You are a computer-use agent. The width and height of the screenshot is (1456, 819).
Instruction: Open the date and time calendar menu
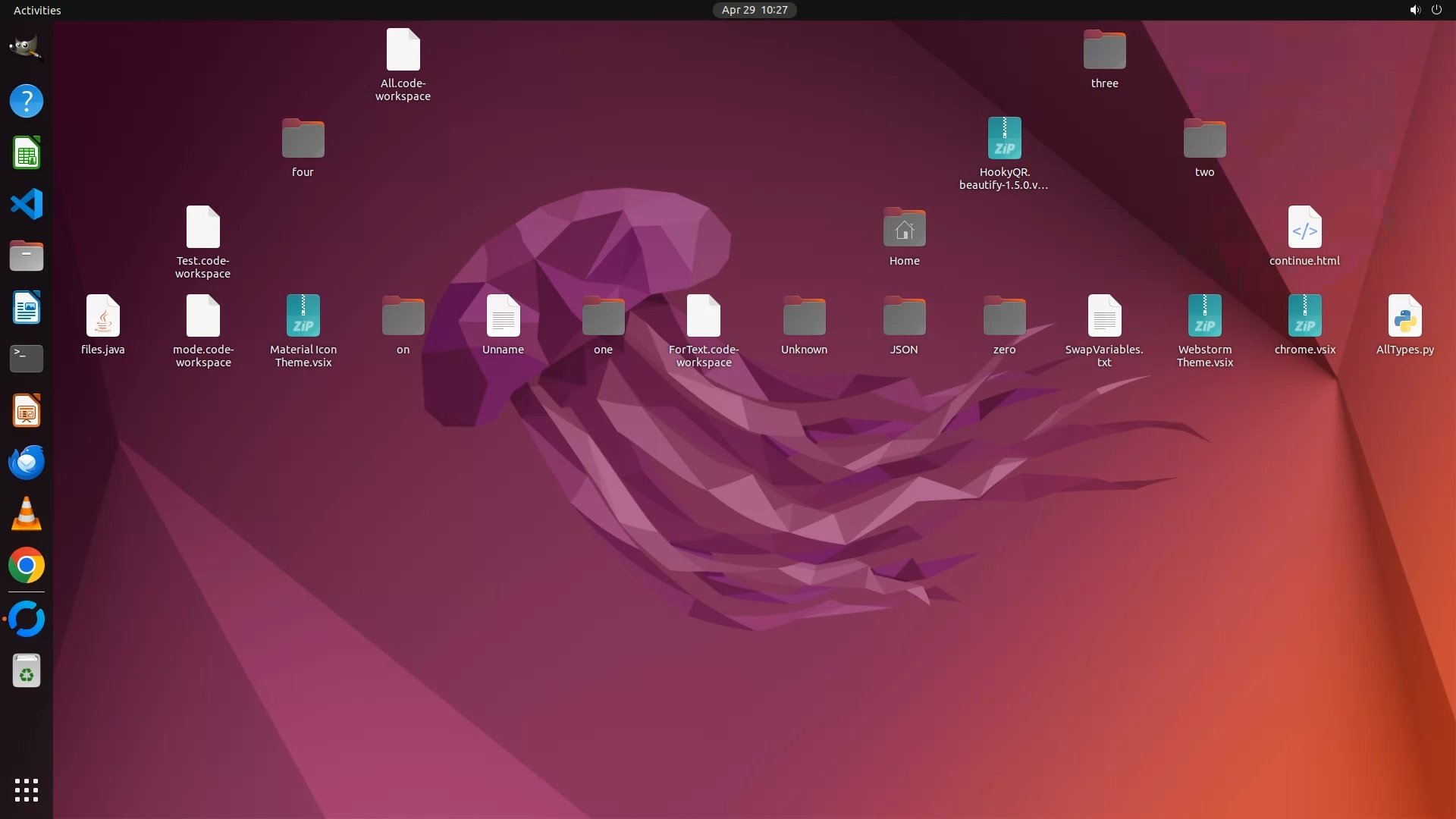coord(754,10)
